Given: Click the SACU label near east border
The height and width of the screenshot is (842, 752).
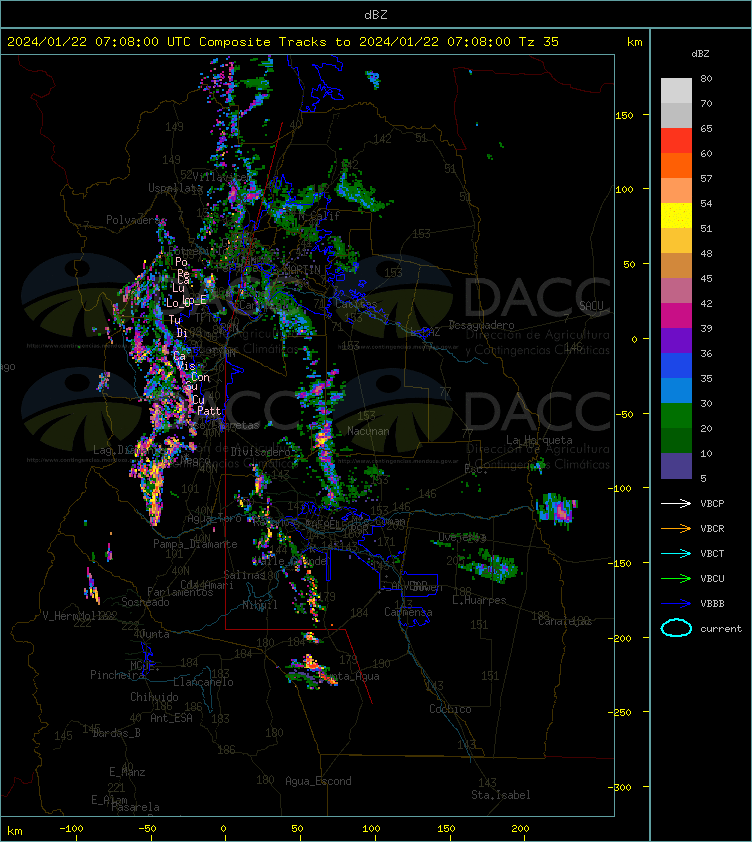Looking at the screenshot, I should pos(591,306).
